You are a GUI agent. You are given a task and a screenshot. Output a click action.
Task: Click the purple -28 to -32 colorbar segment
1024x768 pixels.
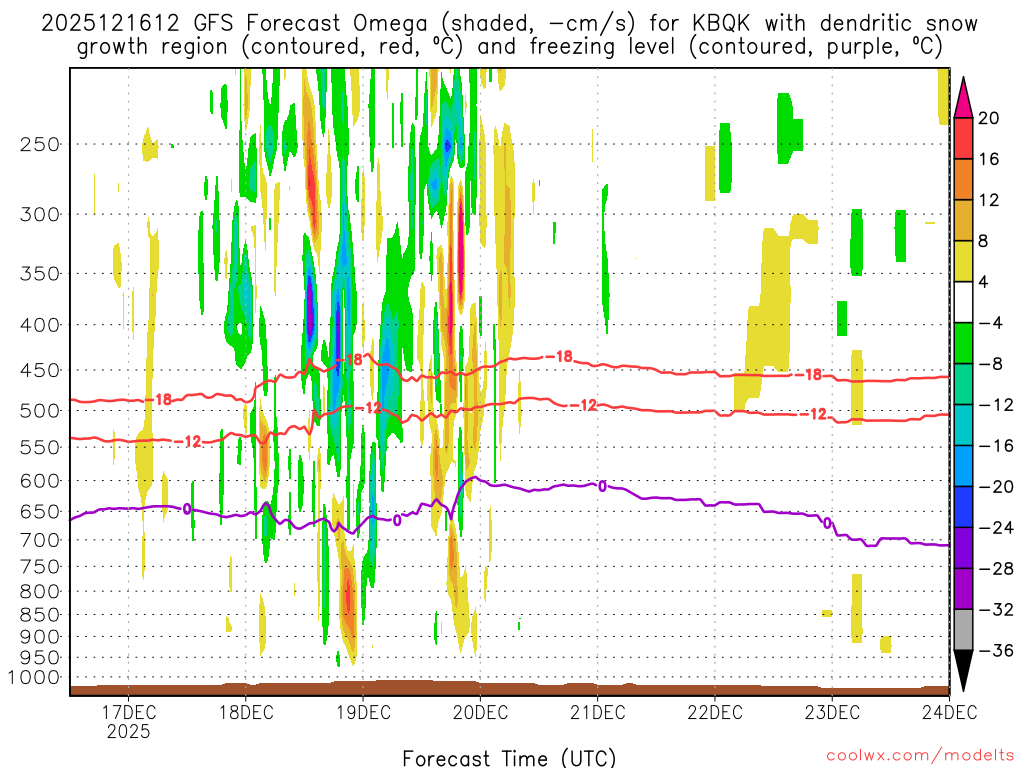coord(963,588)
